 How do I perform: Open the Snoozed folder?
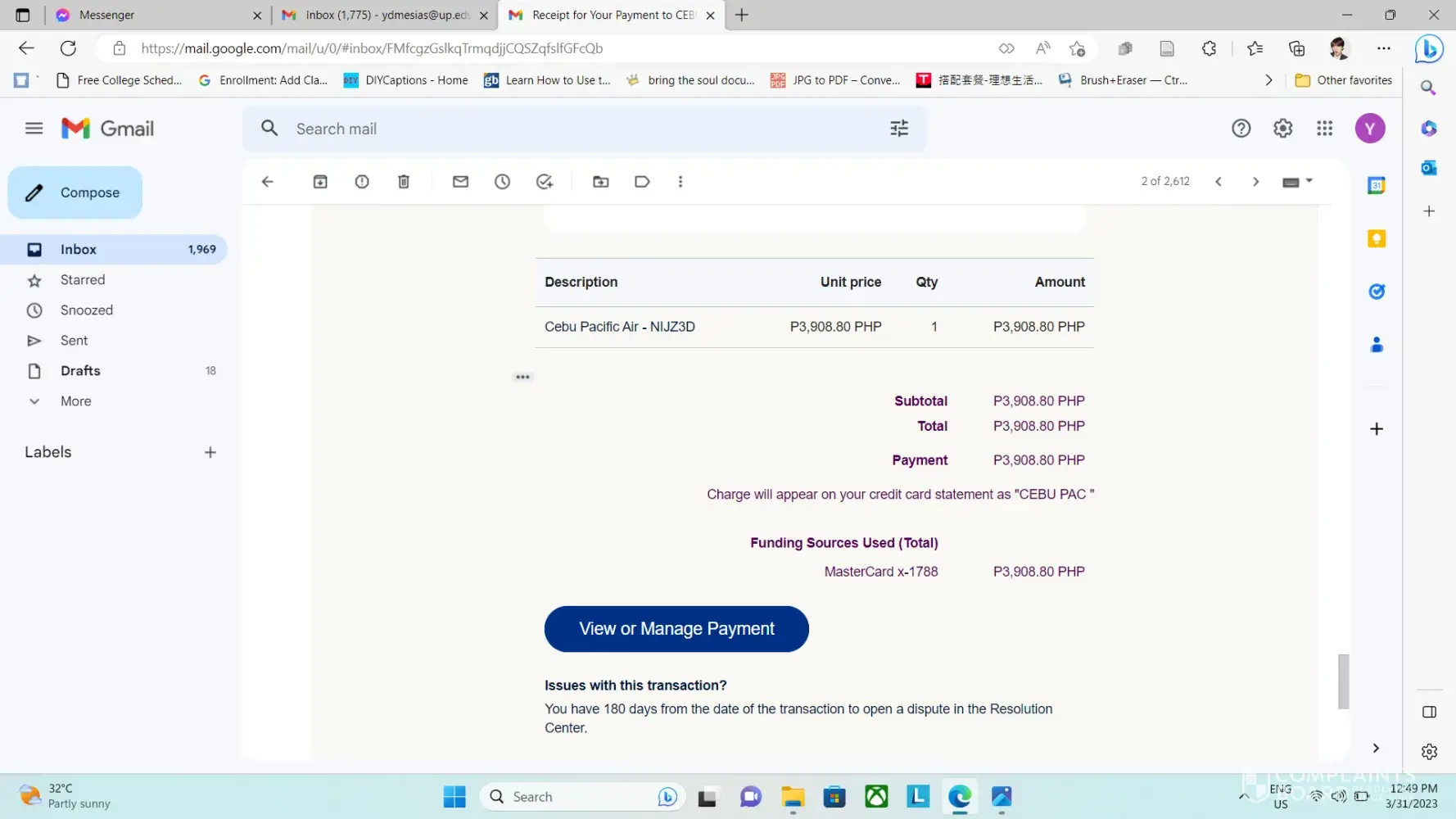point(114,310)
